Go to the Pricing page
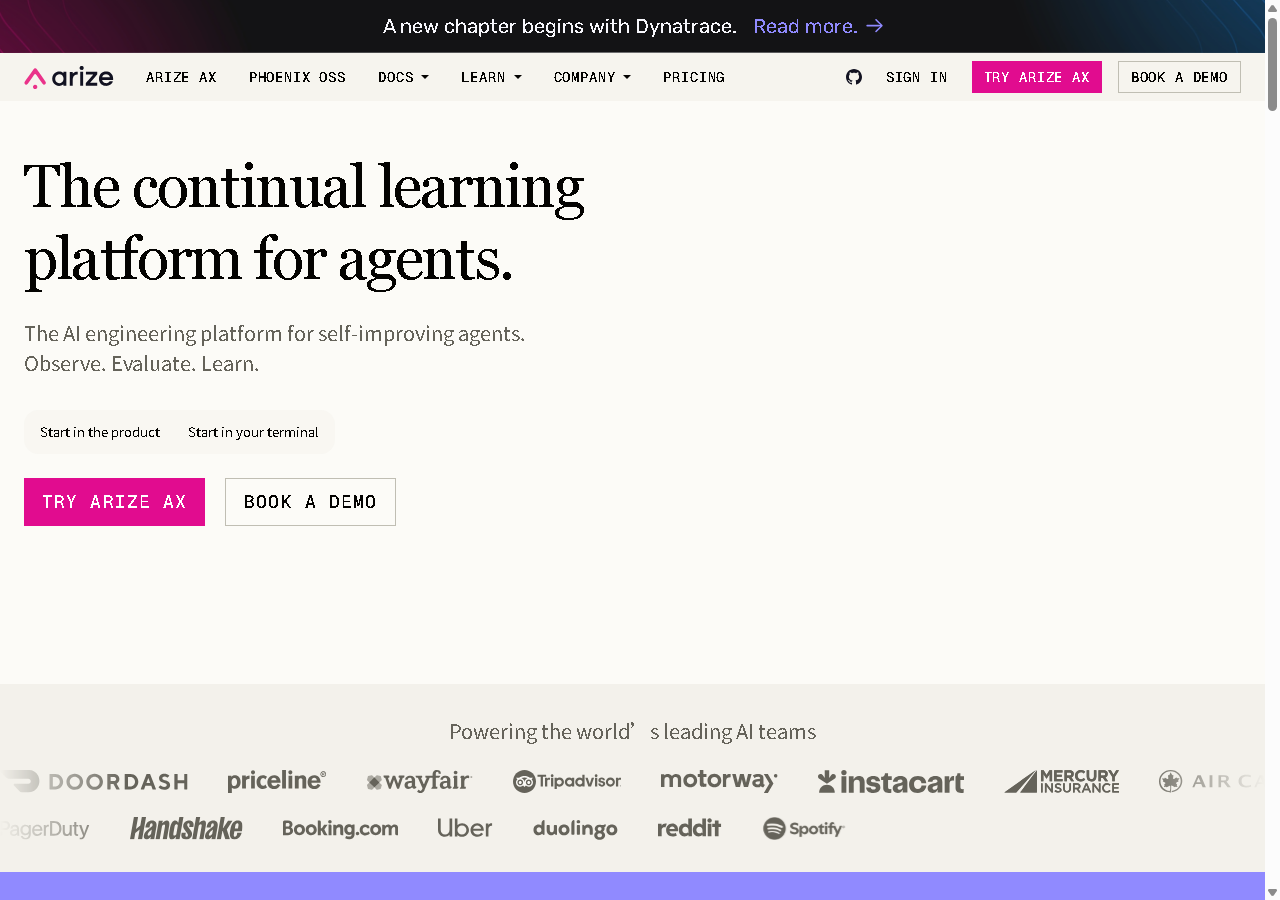Image resolution: width=1280 pixels, height=900 pixels. click(694, 77)
